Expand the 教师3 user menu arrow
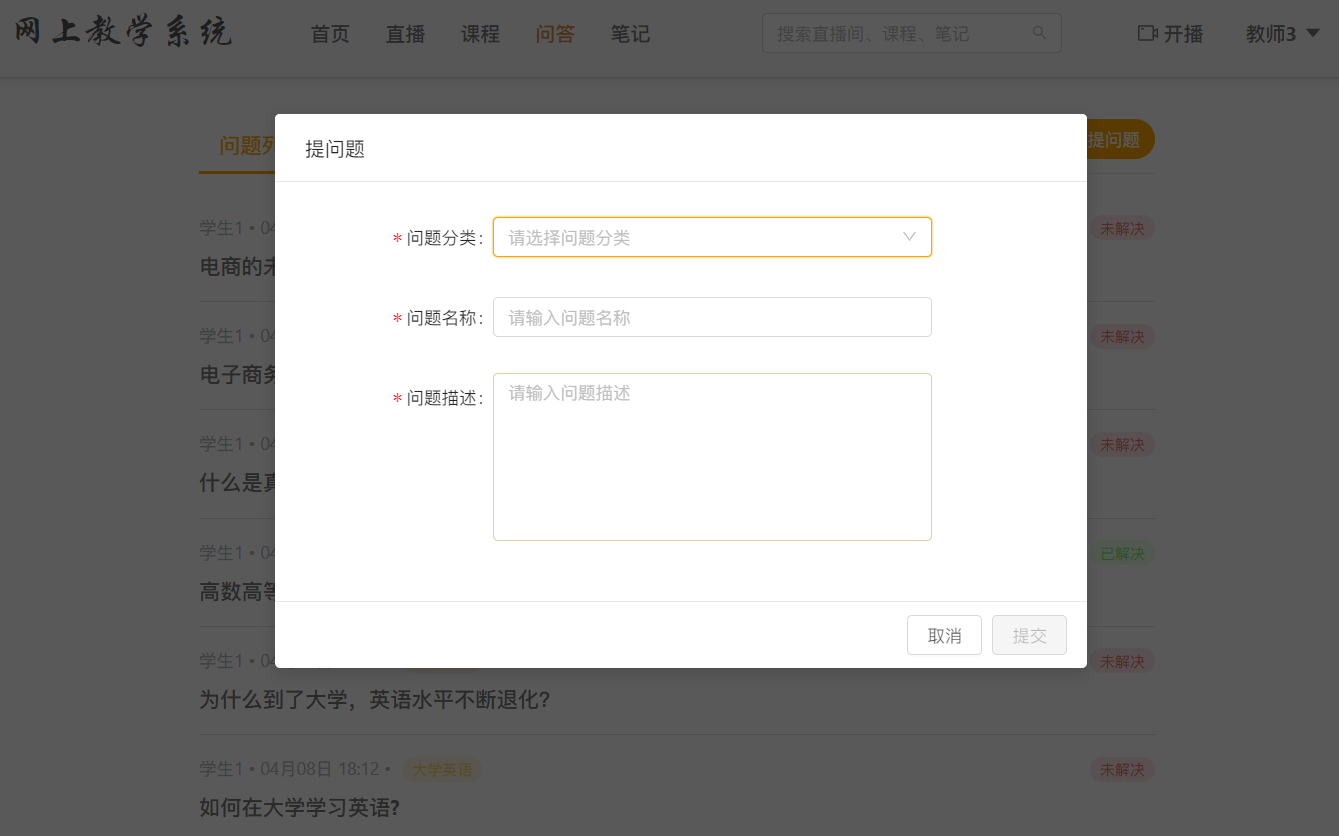Viewport: 1339px width, 836px height. click(1313, 33)
